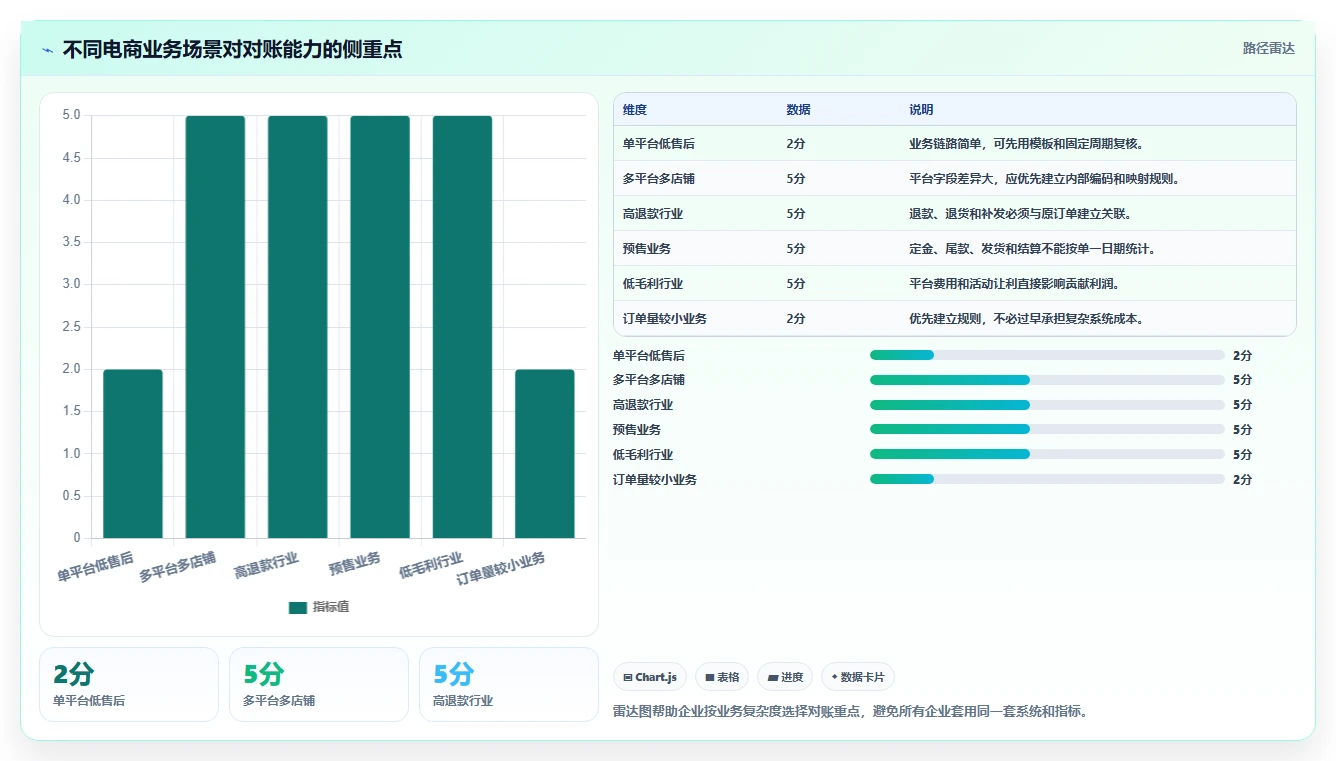Click the description starting 优先建立规则
Screen dimensions: 1336x761
click(x=1026, y=319)
